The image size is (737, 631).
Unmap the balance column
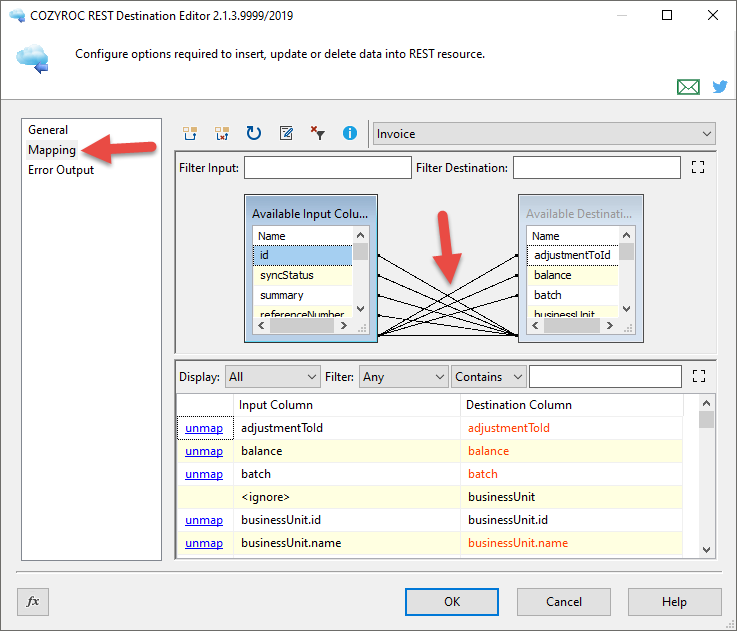point(204,451)
